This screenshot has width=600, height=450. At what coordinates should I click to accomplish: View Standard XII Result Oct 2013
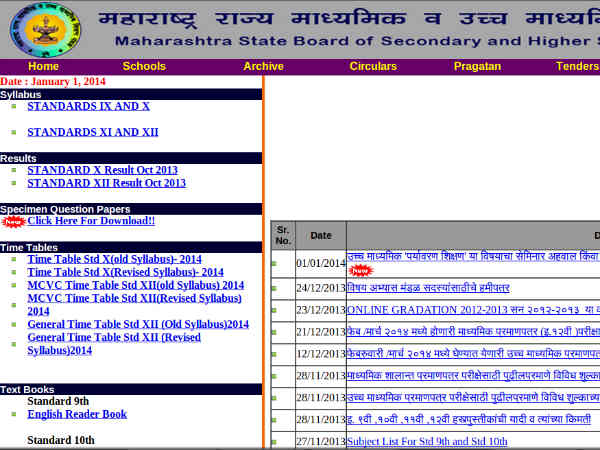(x=106, y=183)
